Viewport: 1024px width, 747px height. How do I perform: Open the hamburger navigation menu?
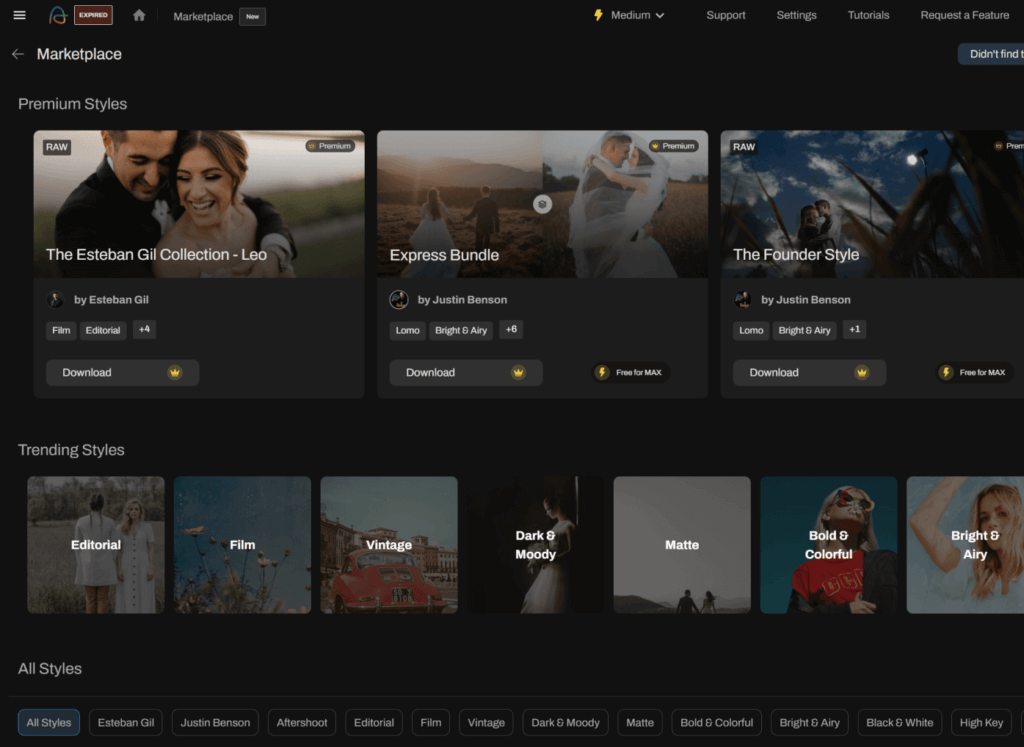click(18, 15)
